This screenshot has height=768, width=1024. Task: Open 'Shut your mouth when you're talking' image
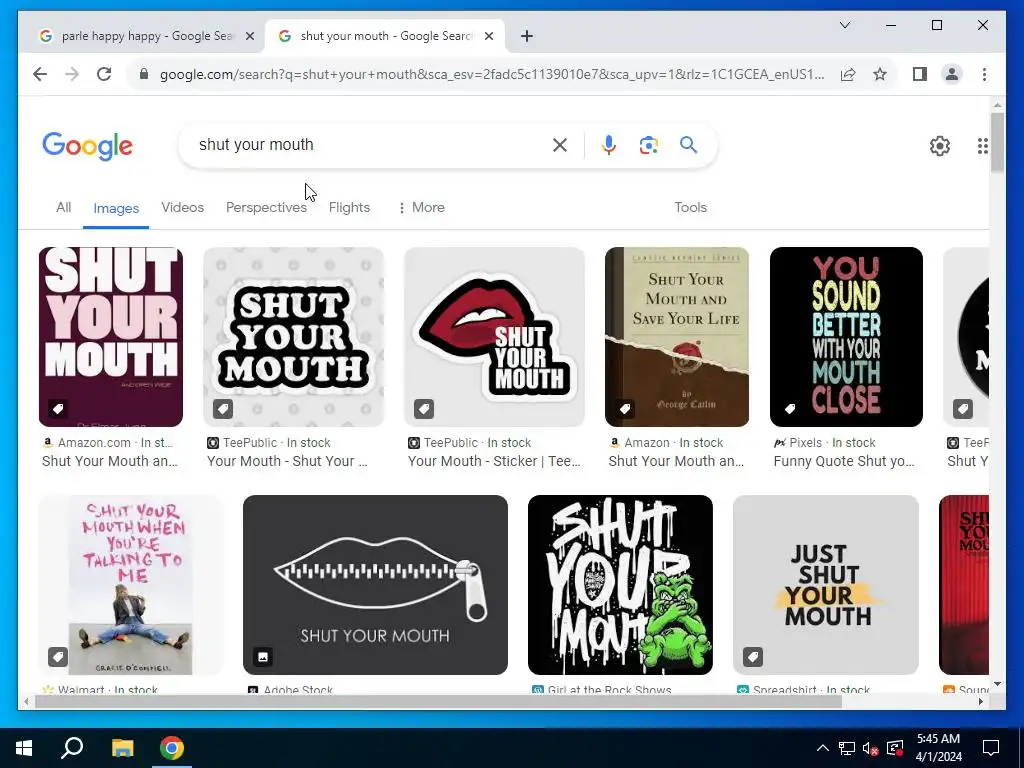pos(131,585)
